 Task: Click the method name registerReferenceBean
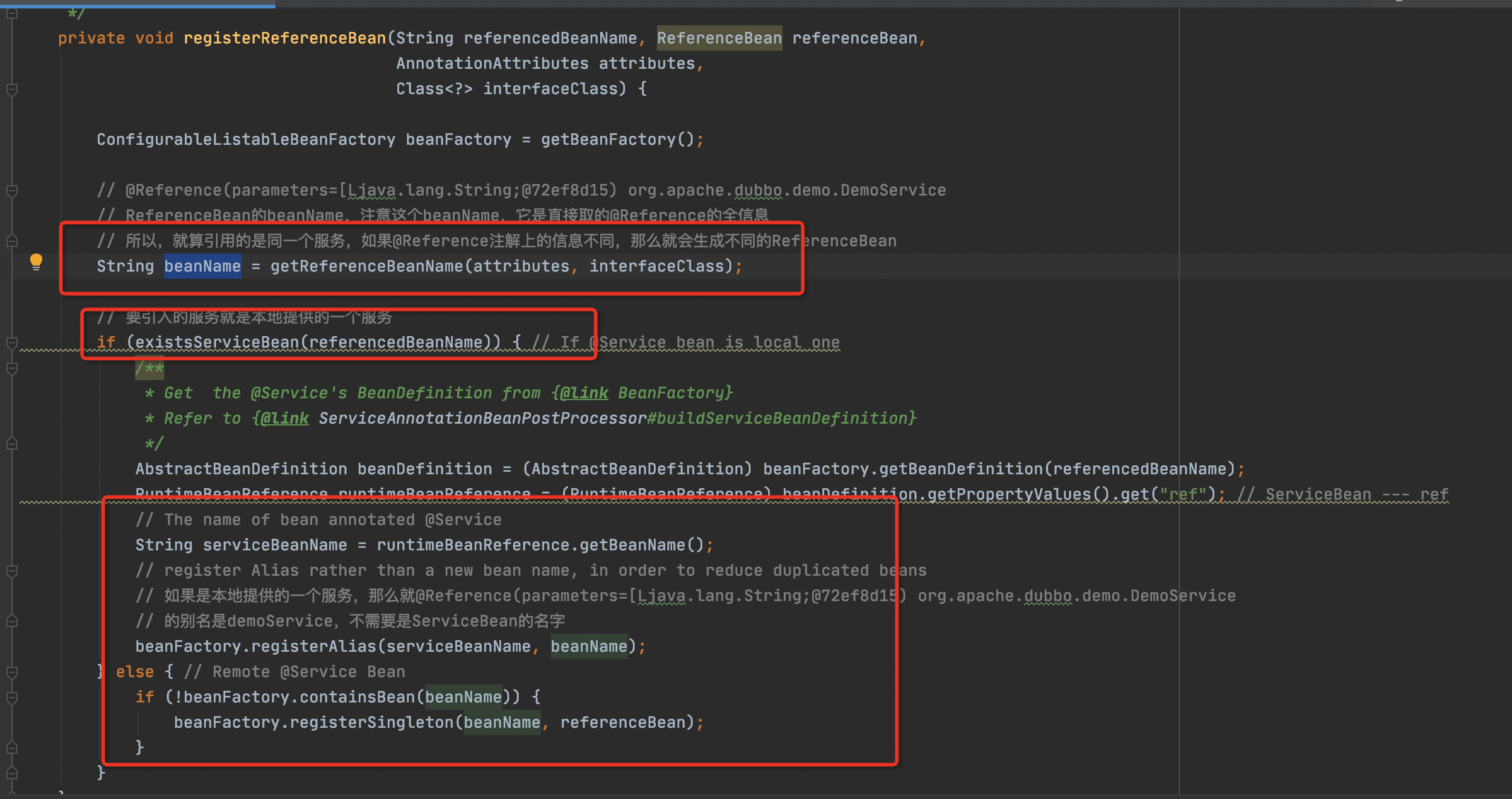coord(284,38)
